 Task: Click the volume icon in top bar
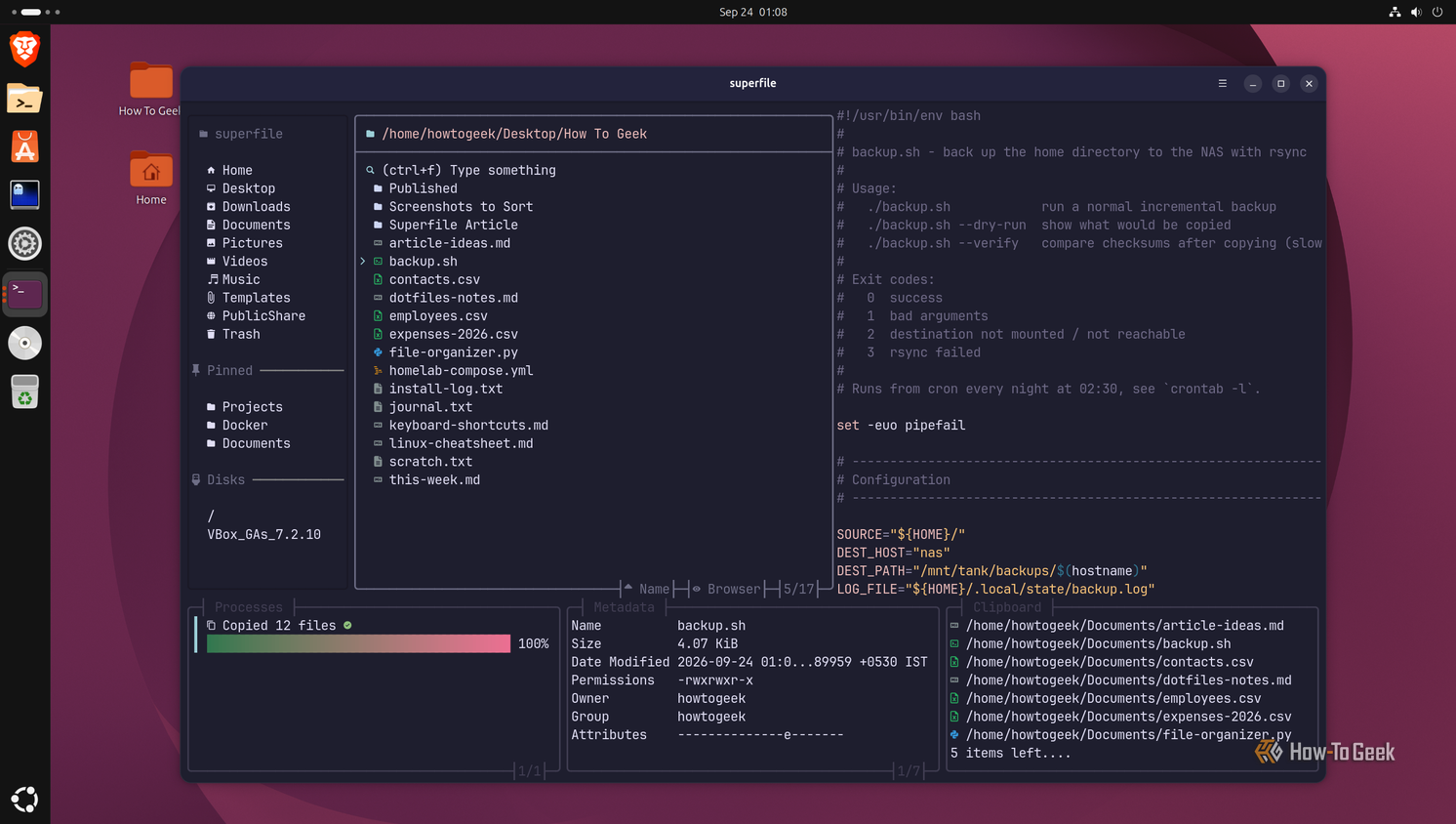click(x=1416, y=12)
